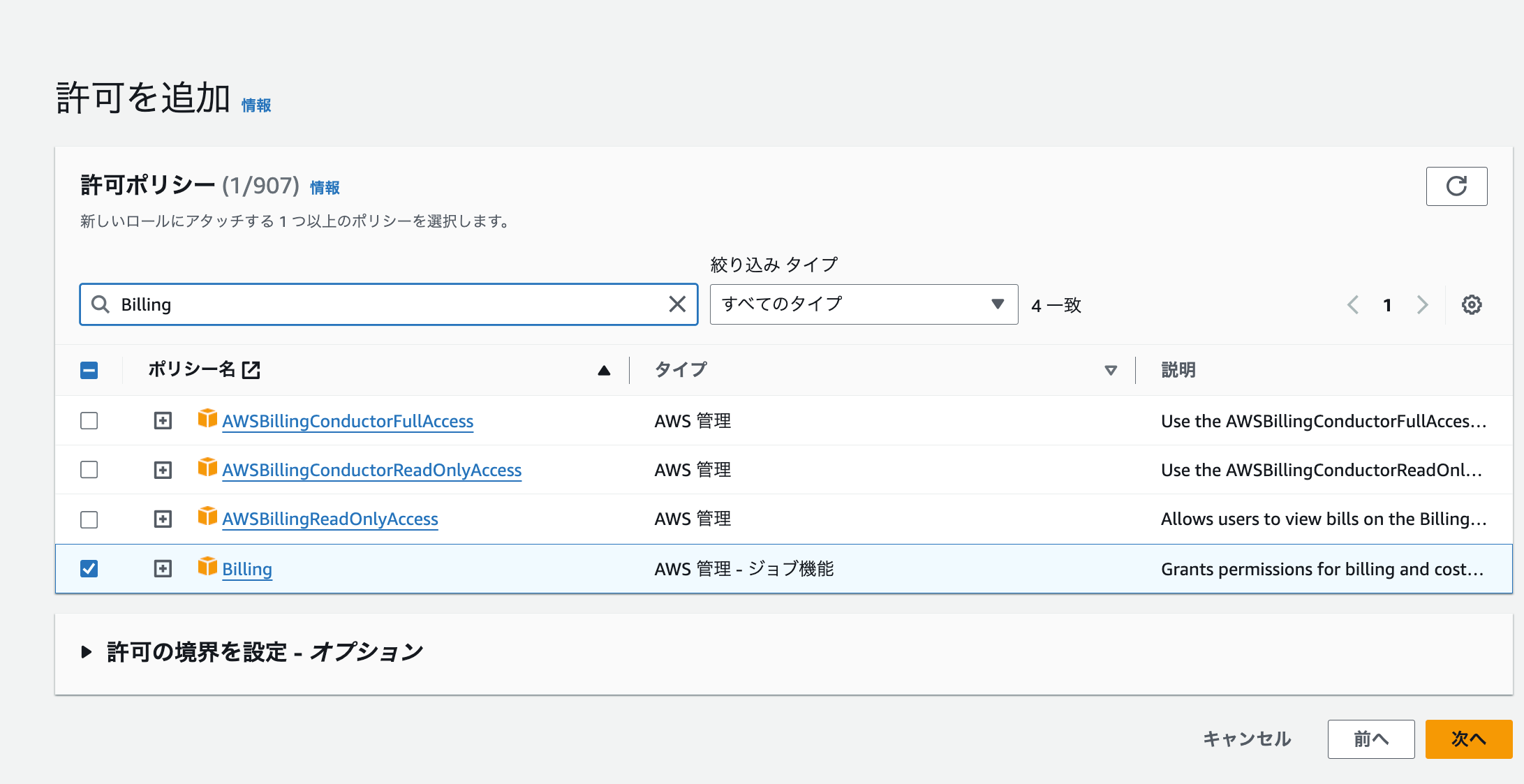Open Billing policy link
This screenshot has width=1524, height=784.
click(x=247, y=570)
